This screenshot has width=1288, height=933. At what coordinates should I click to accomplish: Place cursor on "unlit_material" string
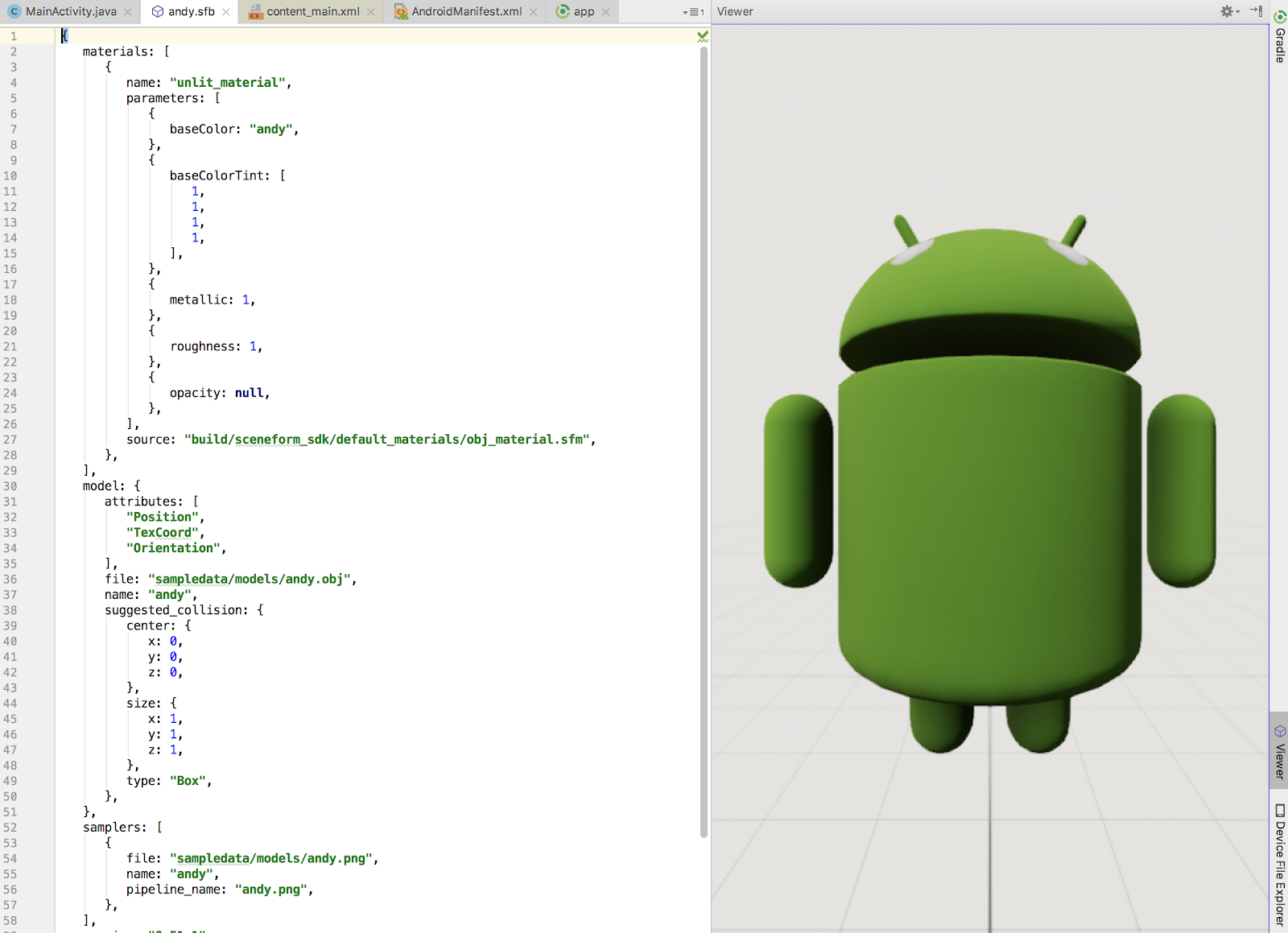[228, 82]
